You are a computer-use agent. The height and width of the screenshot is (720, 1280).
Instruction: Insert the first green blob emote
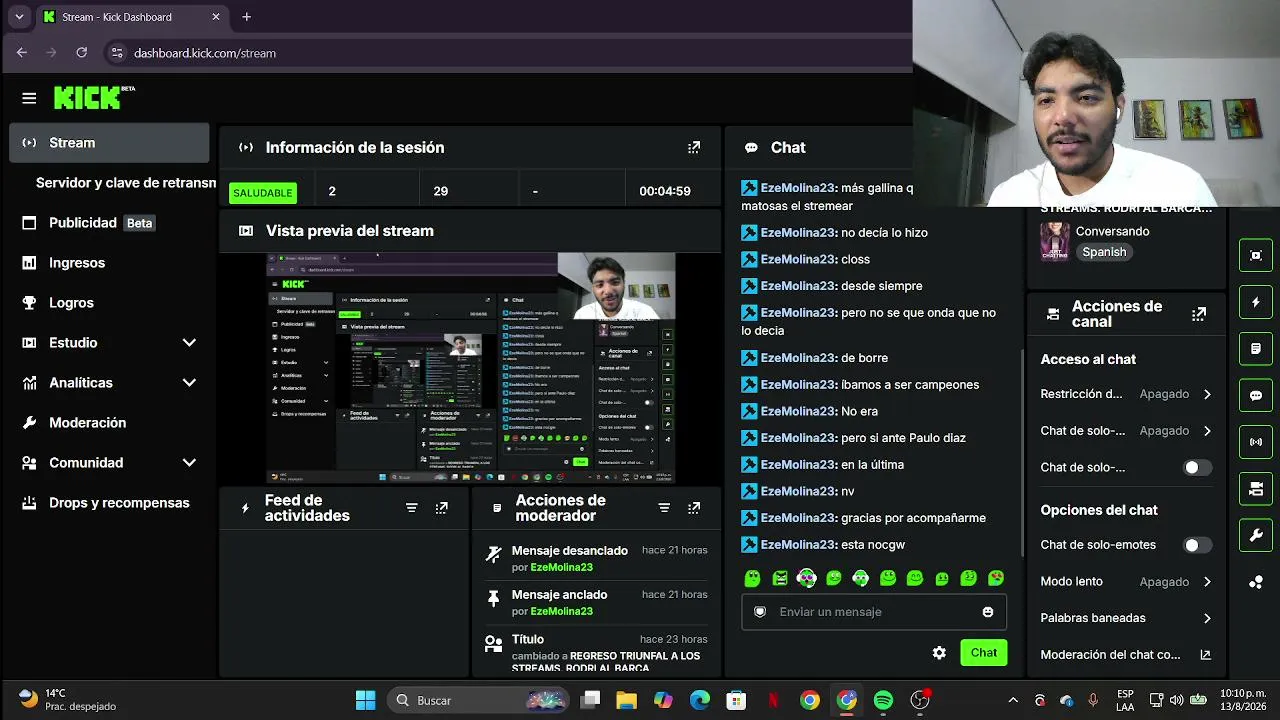753,578
